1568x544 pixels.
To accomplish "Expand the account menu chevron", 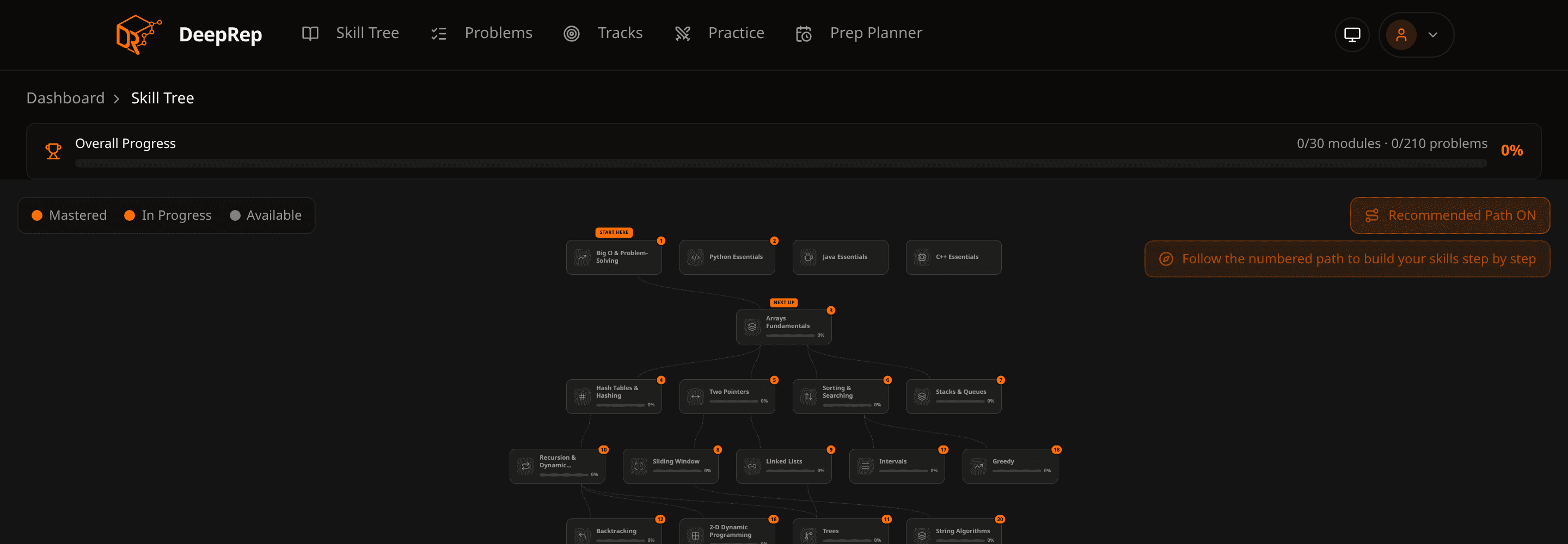I will point(1433,35).
